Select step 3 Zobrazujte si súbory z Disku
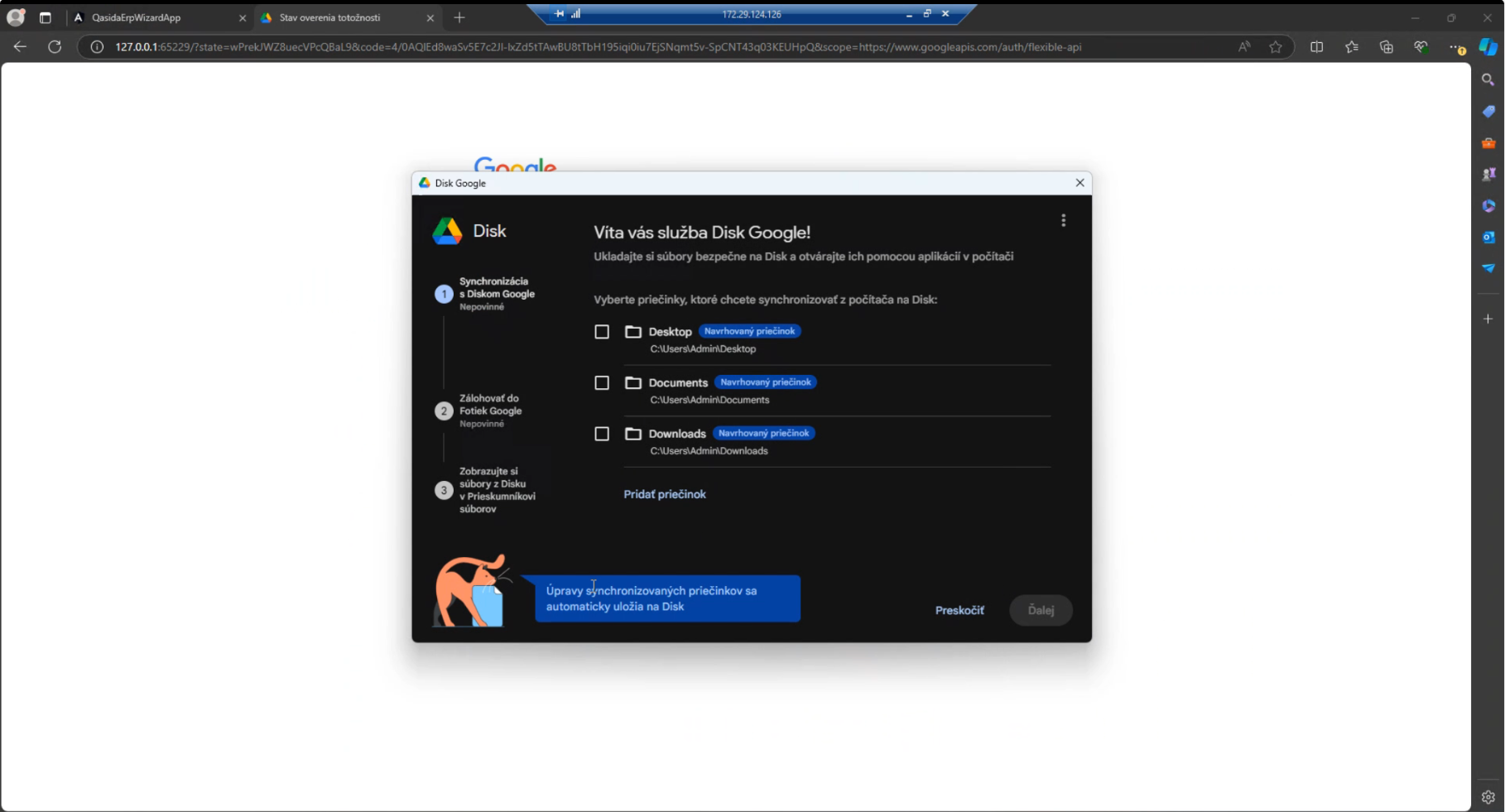Screen dimensions: 1505x812 [x=487, y=490]
